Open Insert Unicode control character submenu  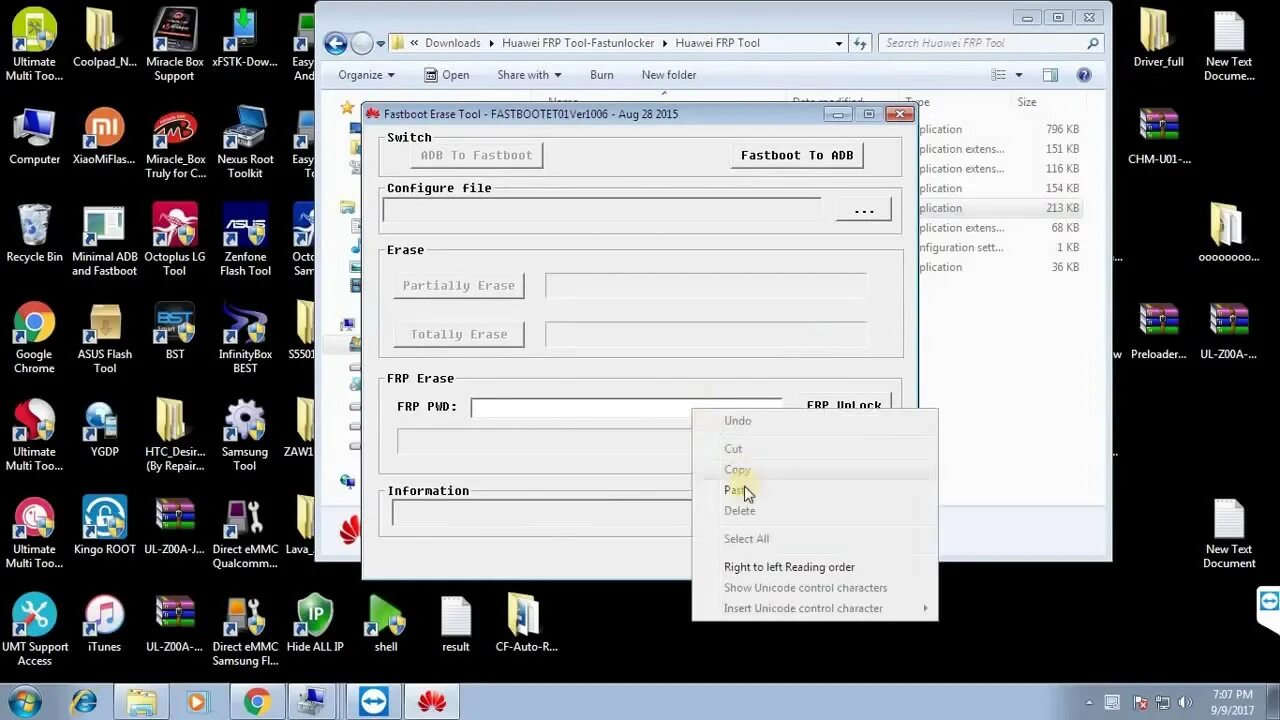(815, 608)
